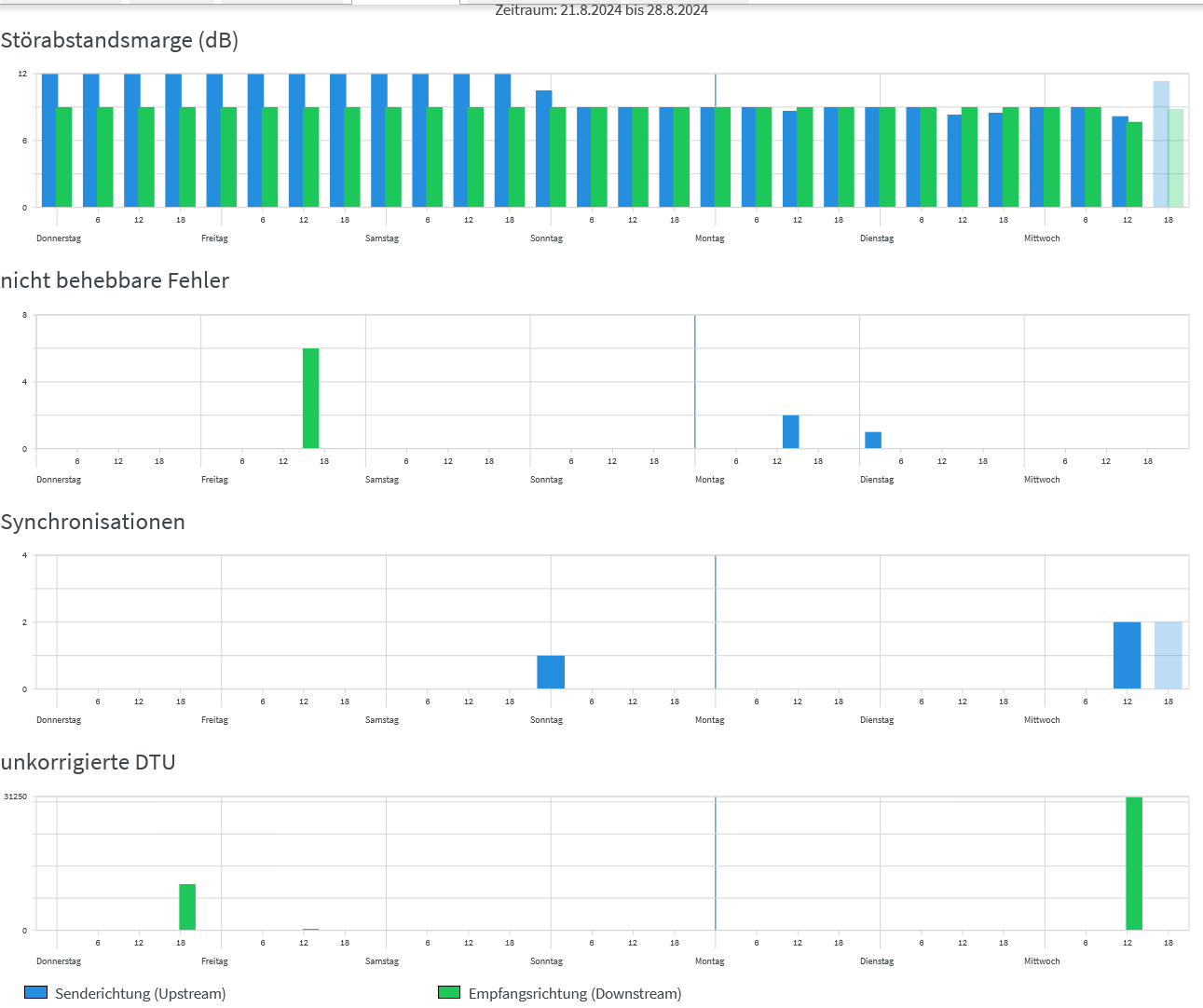The height and width of the screenshot is (1008, 1203).
Task: Select the 'Senderichtung (Upstream)' legend label
Action: pos(141,993)
